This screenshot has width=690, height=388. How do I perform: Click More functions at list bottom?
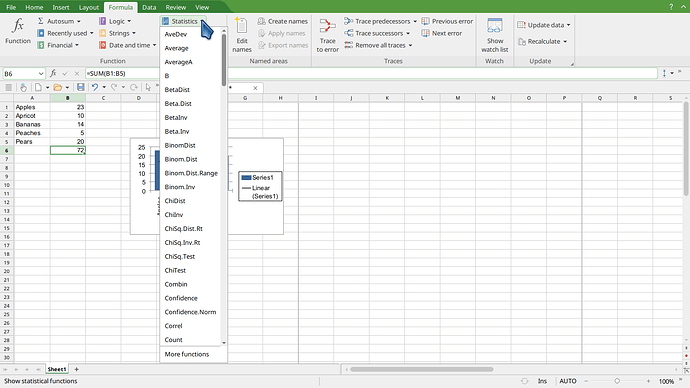187,354
